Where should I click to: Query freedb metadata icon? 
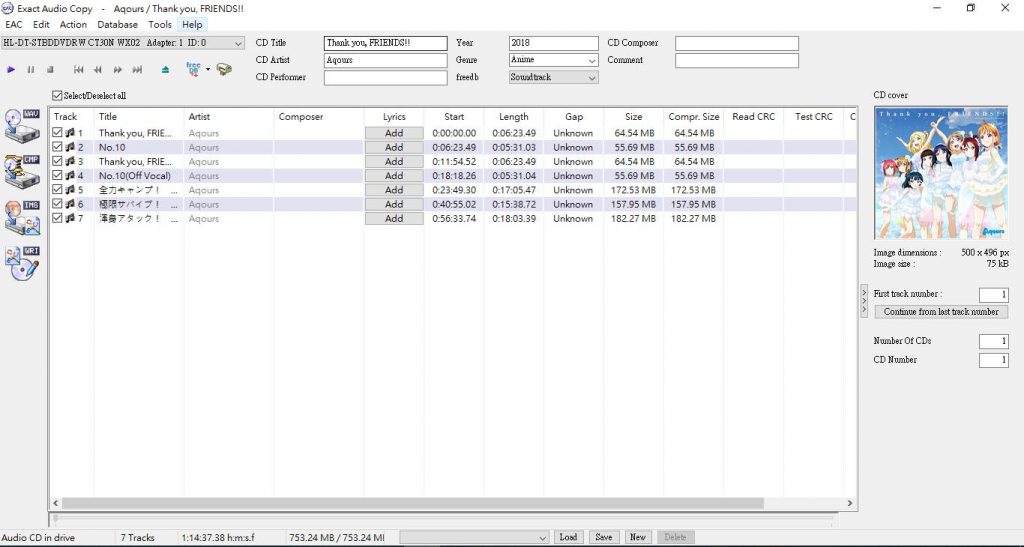pos(193,69)
